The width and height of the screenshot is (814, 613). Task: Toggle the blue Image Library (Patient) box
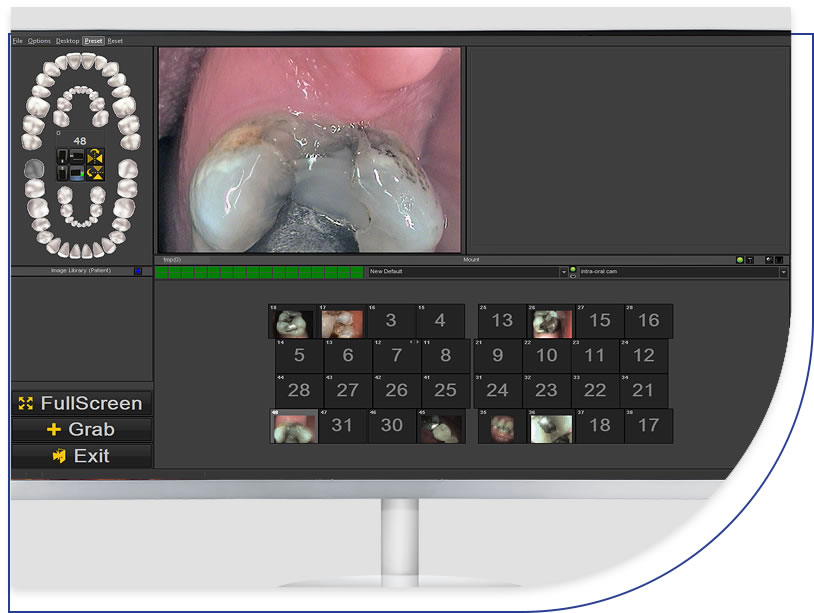(137, 271)
